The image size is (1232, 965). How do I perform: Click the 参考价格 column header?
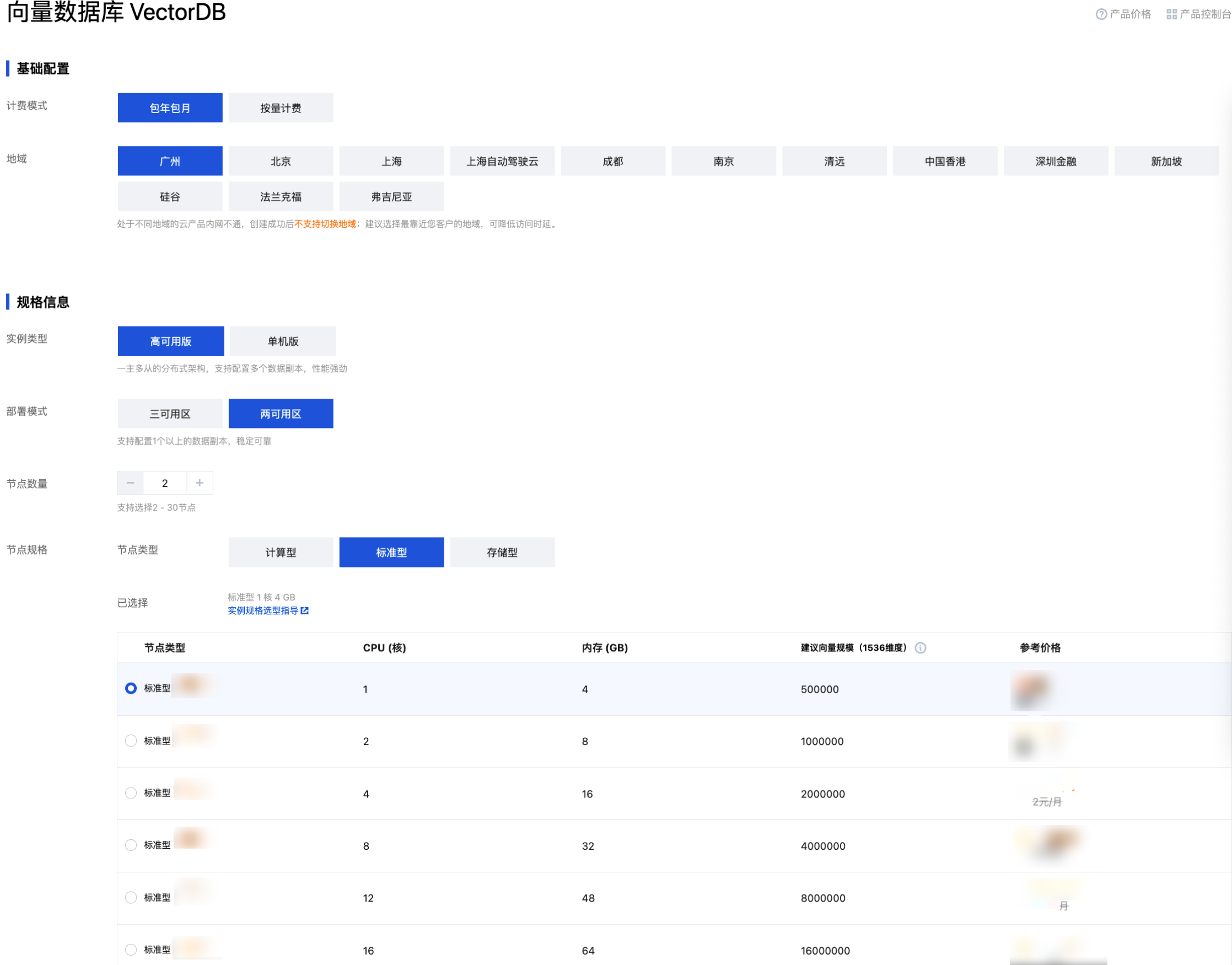pyautogui.click(x=1040, y=648)
